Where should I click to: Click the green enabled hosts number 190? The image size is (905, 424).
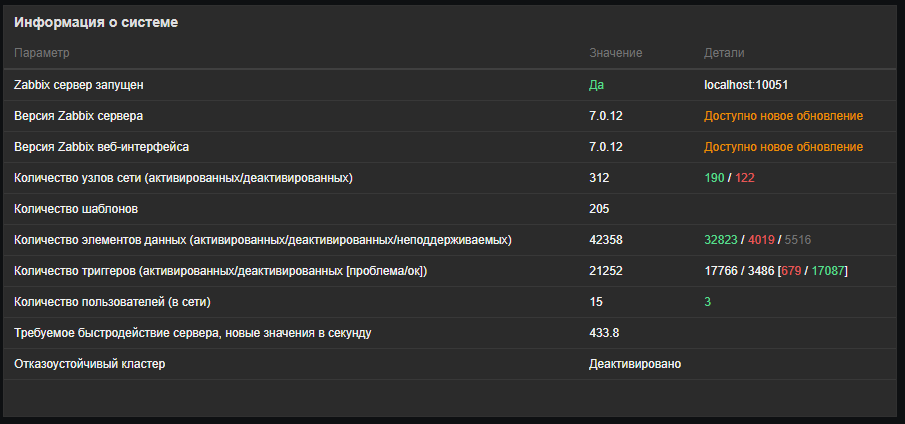click(x=714, y=178)
